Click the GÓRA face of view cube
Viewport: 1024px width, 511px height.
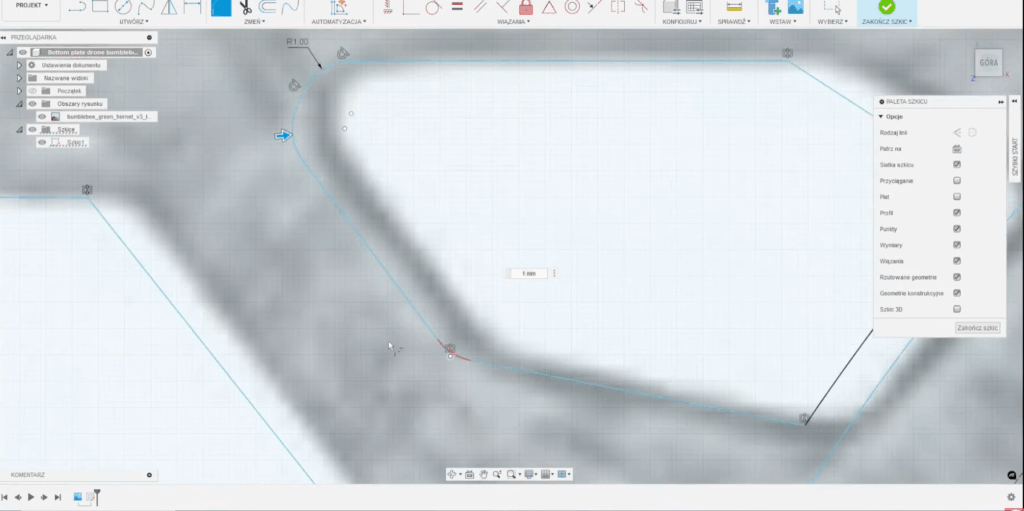pyautogui.click(x=988, y=62)
